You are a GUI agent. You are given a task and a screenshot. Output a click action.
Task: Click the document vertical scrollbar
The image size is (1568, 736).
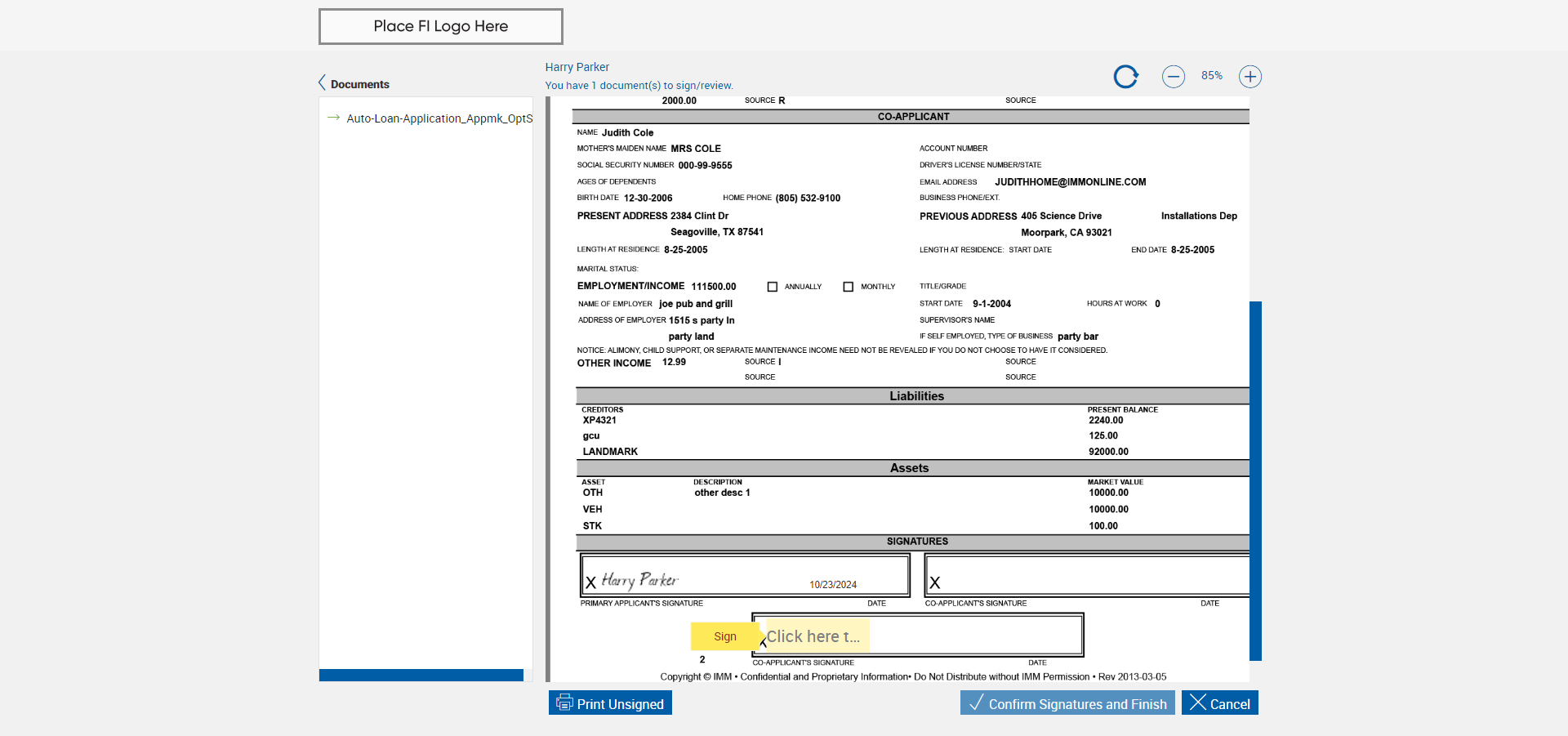[1255, 480]
